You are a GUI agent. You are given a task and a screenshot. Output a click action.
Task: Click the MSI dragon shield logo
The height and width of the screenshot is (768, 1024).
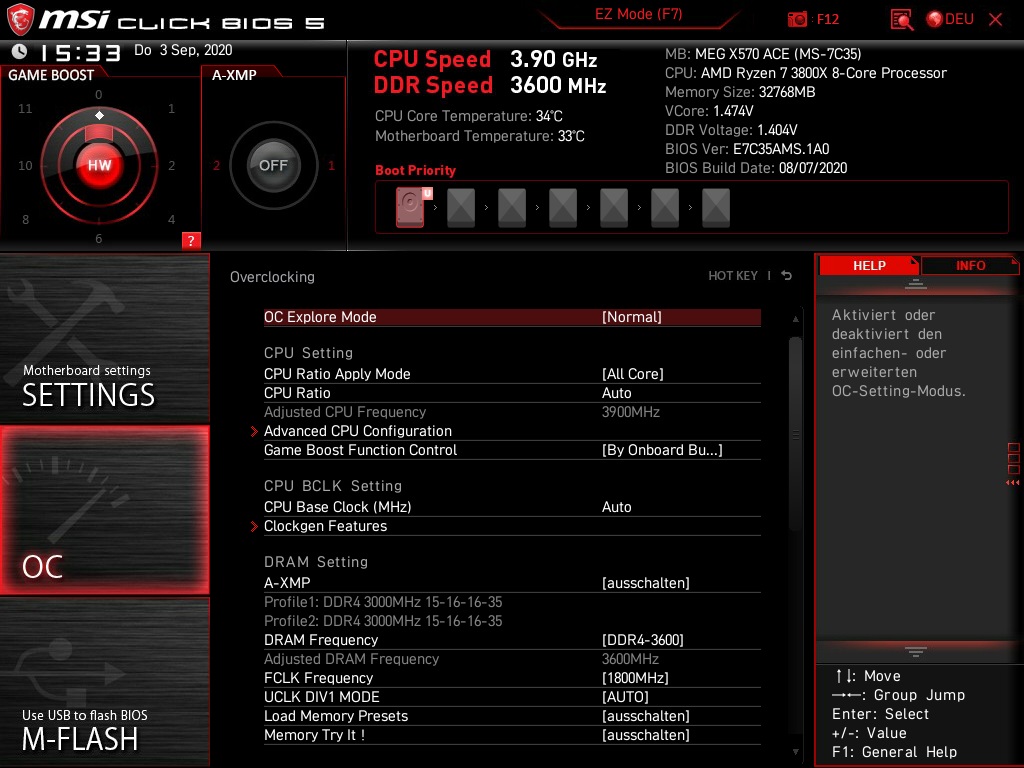(x=20, y=20)
